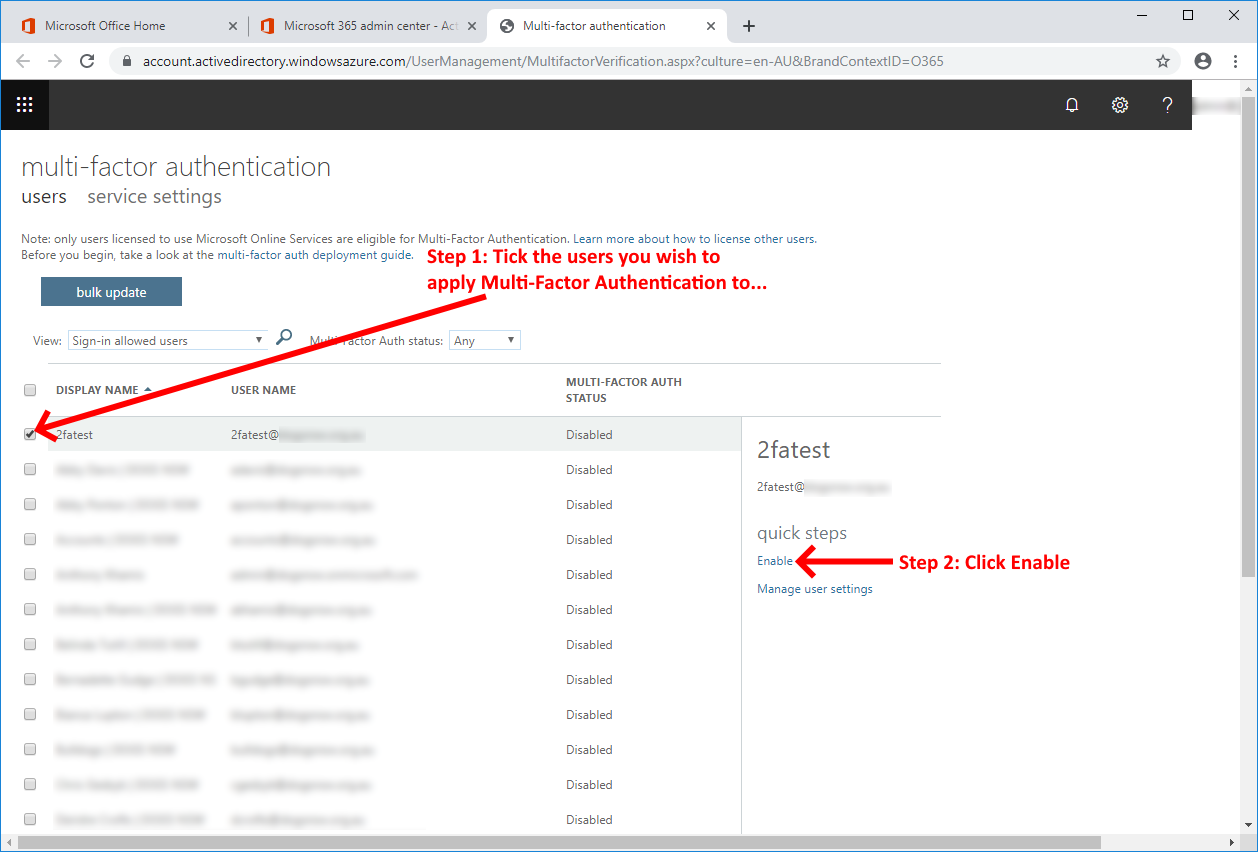Click the vertical page scrollbar
This screenshot has width=1258, height=852.
point(1249,335)
